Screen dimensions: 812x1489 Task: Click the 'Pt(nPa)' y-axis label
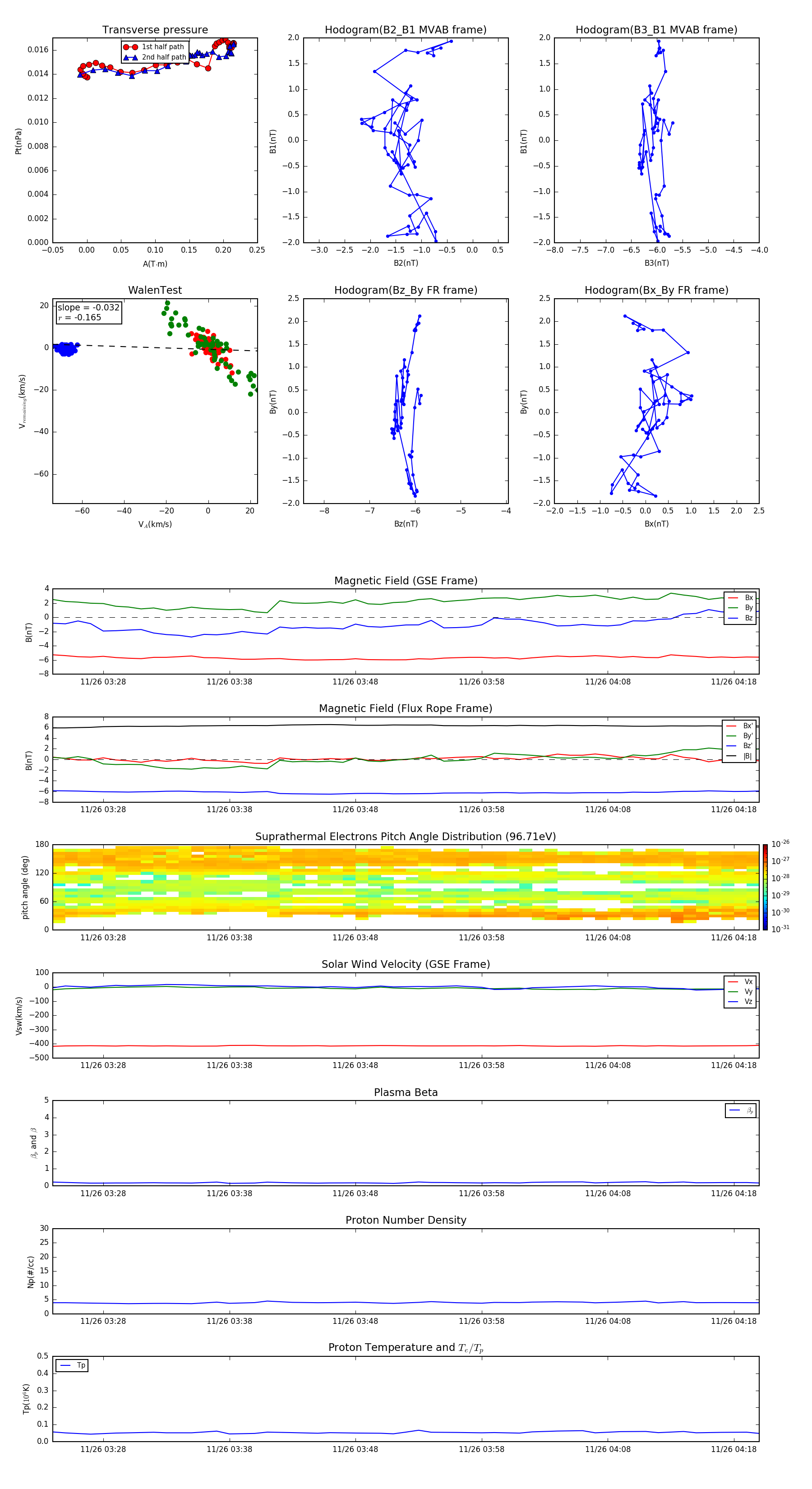point(18,141)
